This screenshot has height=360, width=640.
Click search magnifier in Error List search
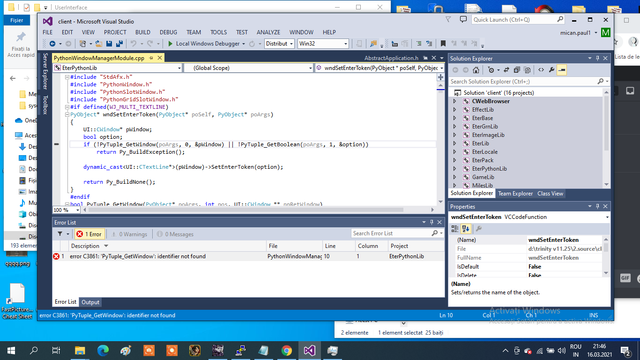[x=435, y=233]
